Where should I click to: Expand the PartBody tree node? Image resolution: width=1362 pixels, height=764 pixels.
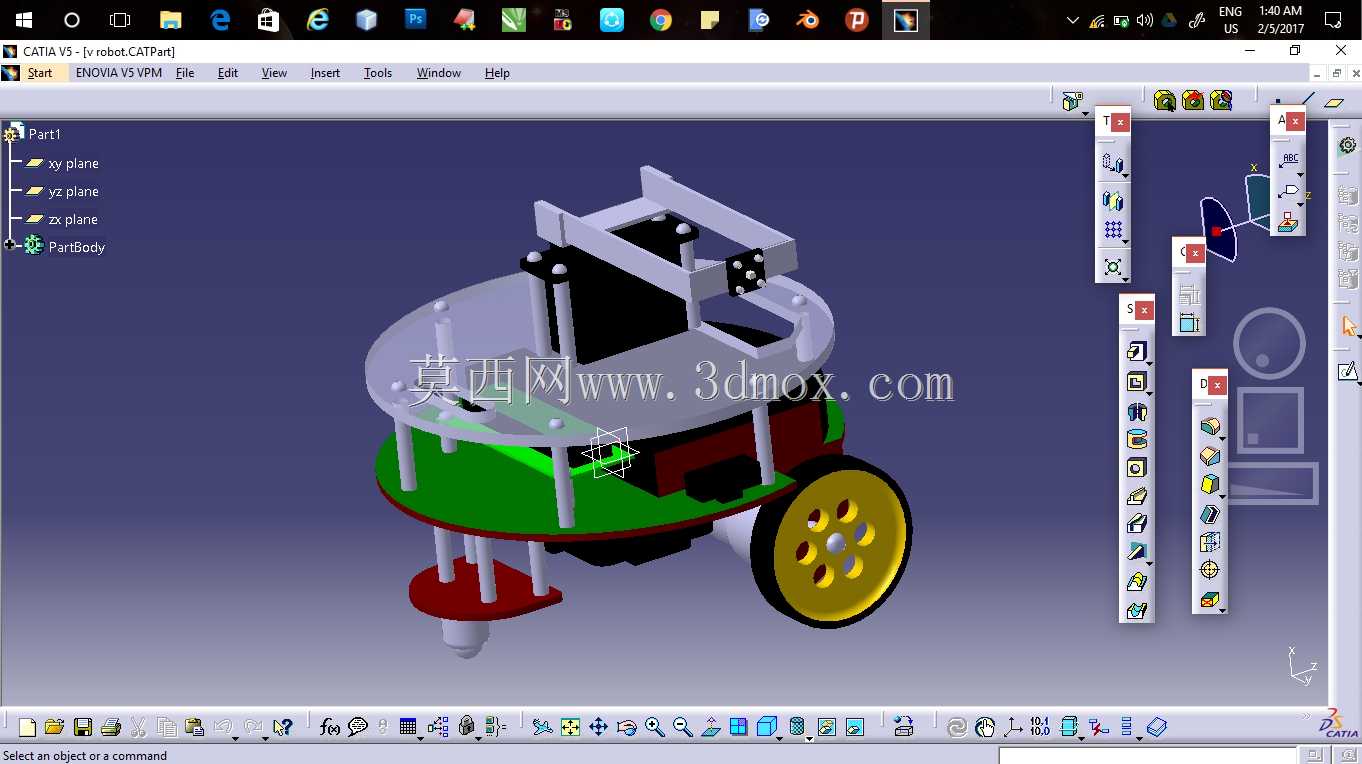pyautogui.click(x=10, y=246)
